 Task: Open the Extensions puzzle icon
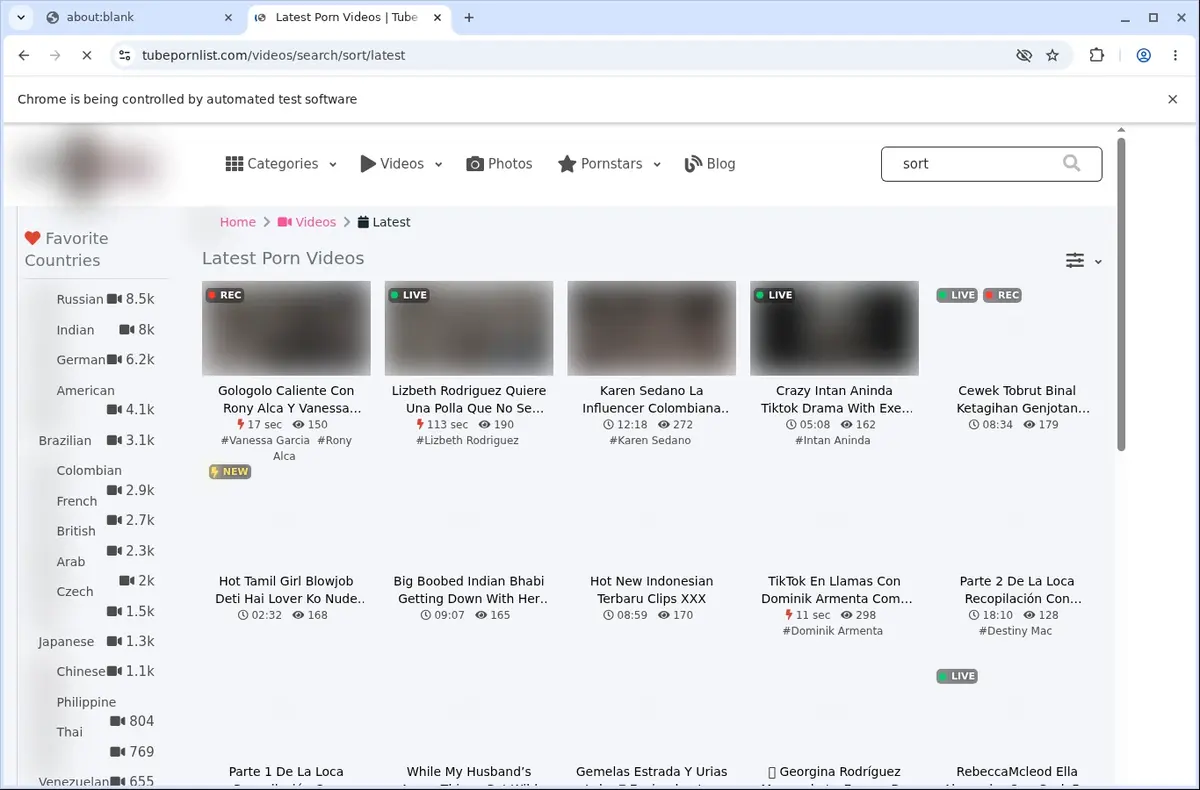click(x=1097, y=56)
